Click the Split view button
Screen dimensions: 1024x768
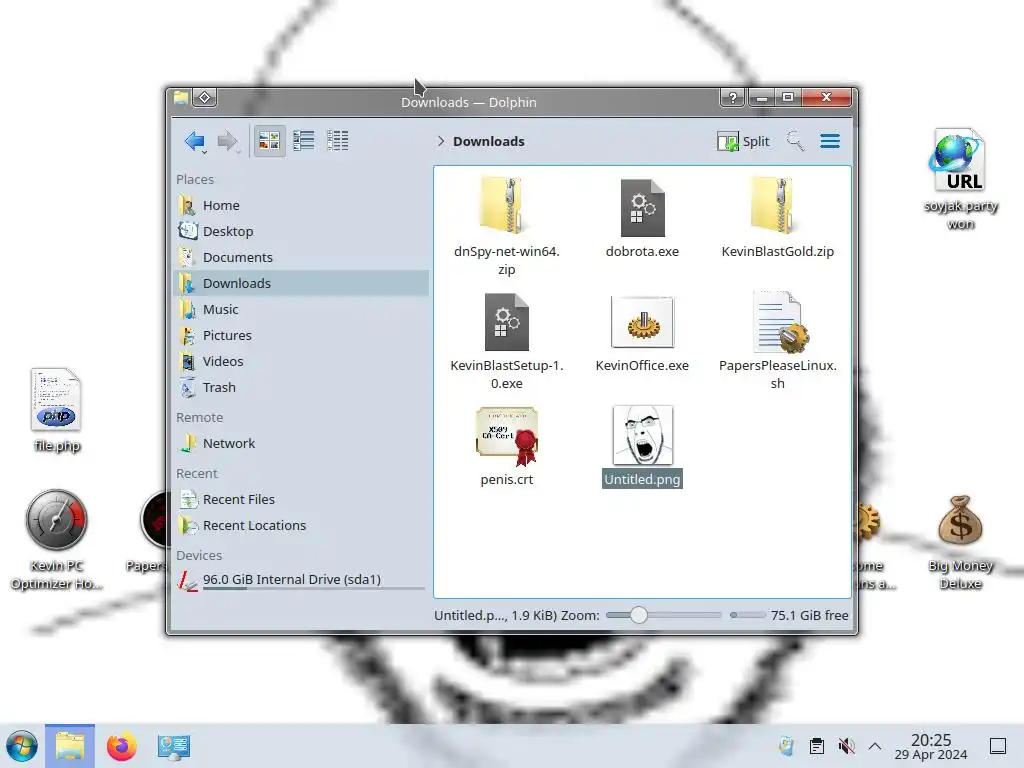[743, 141]
